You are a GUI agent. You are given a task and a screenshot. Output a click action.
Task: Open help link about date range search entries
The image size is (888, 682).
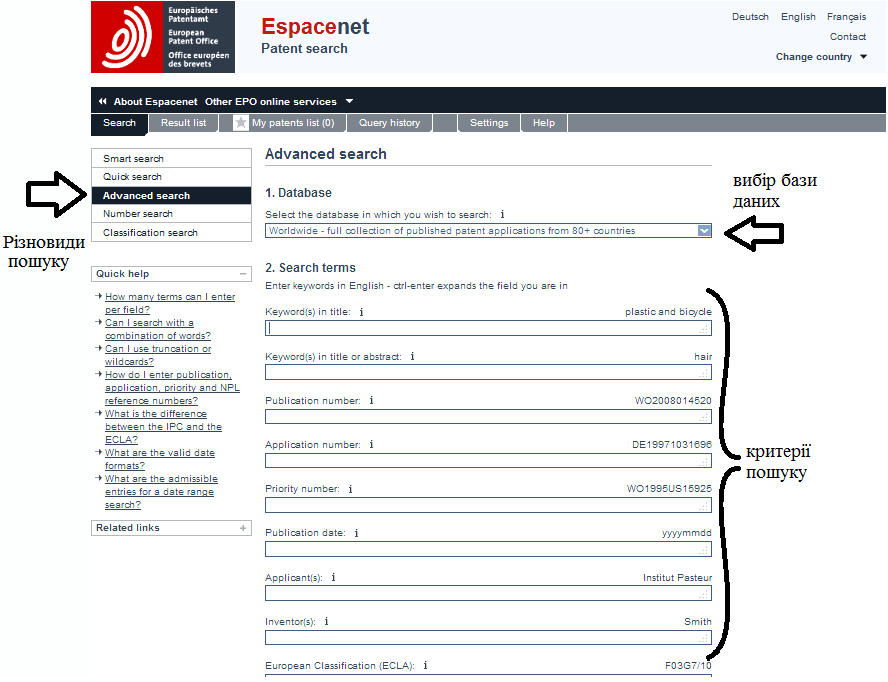161,492
